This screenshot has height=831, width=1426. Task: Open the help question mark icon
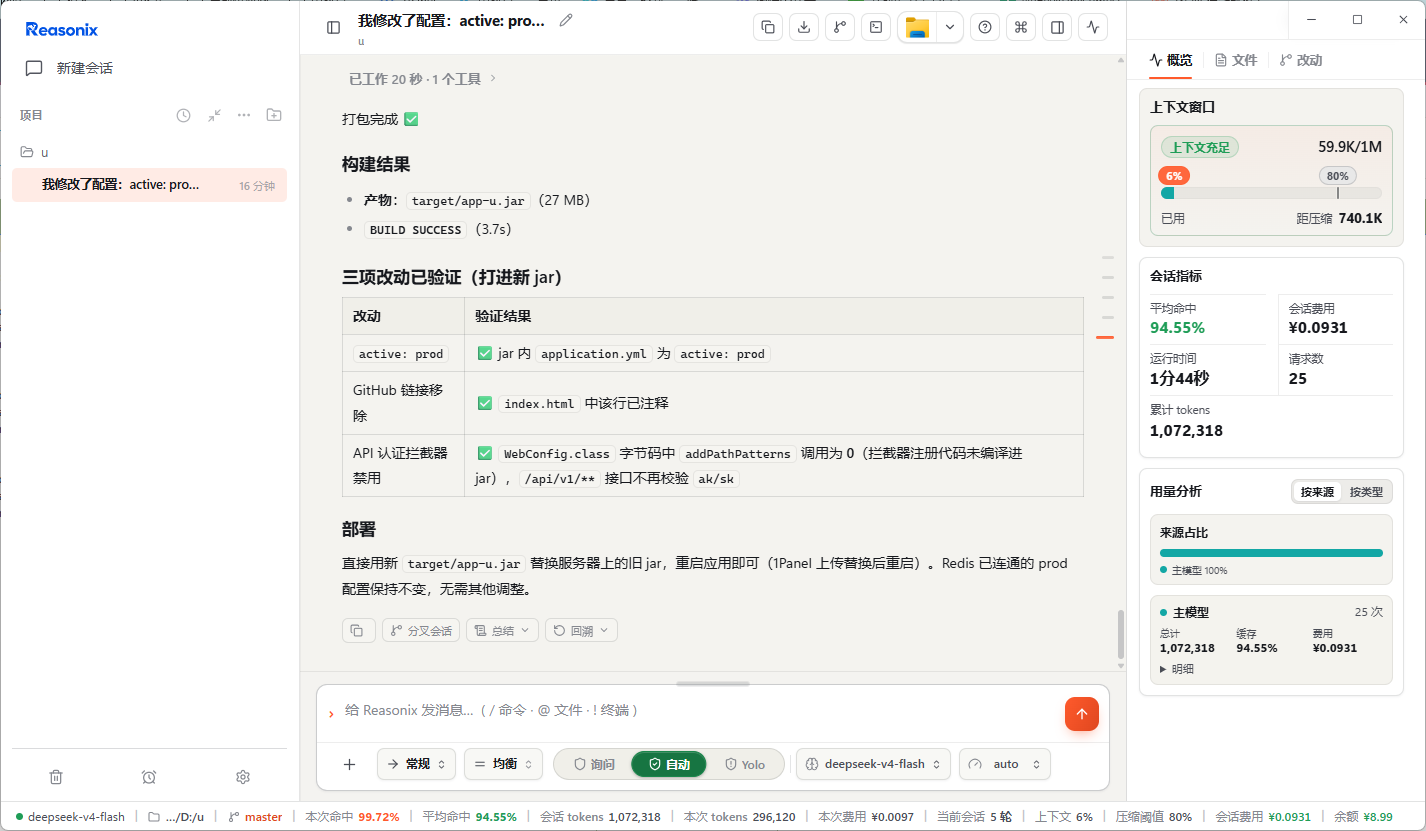[x=985, y=27]
